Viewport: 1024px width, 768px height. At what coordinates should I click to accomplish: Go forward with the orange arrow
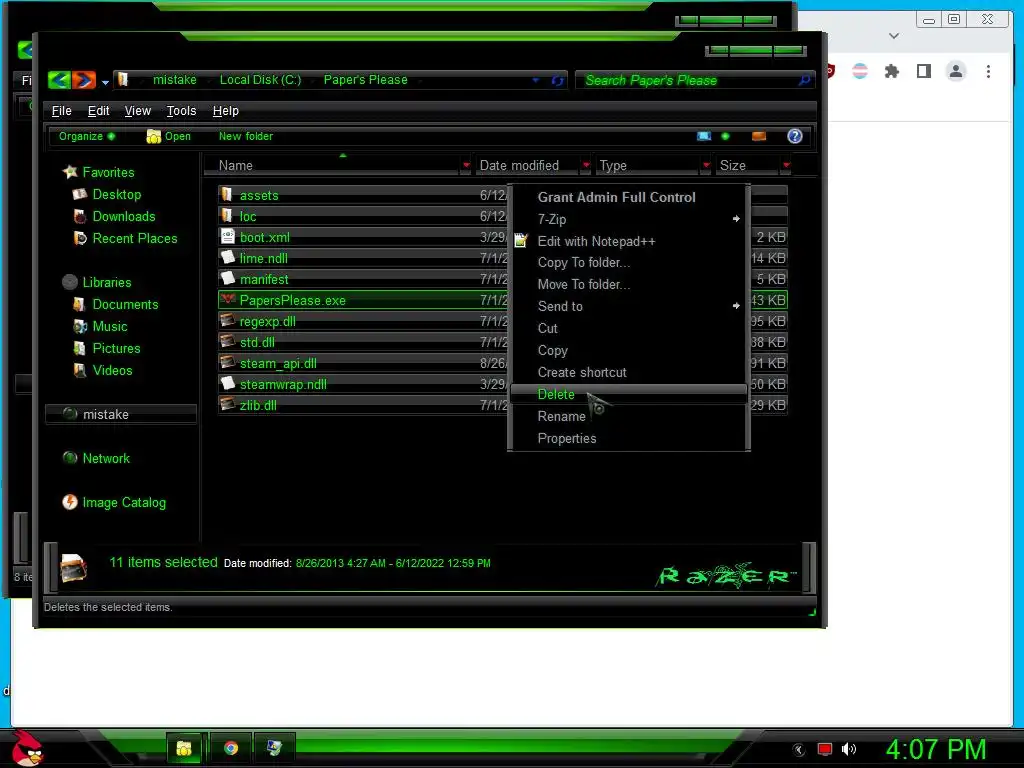[x=84, y=80]
